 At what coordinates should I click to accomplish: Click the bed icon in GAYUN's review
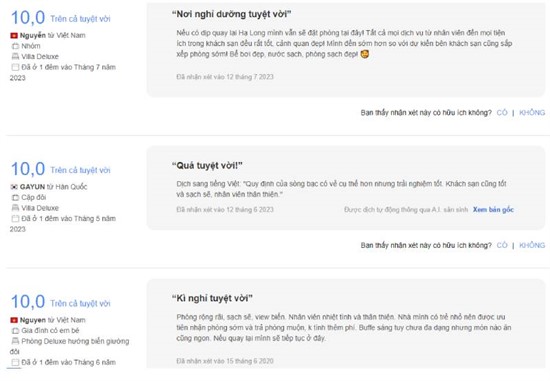click(x=15, y=208)
